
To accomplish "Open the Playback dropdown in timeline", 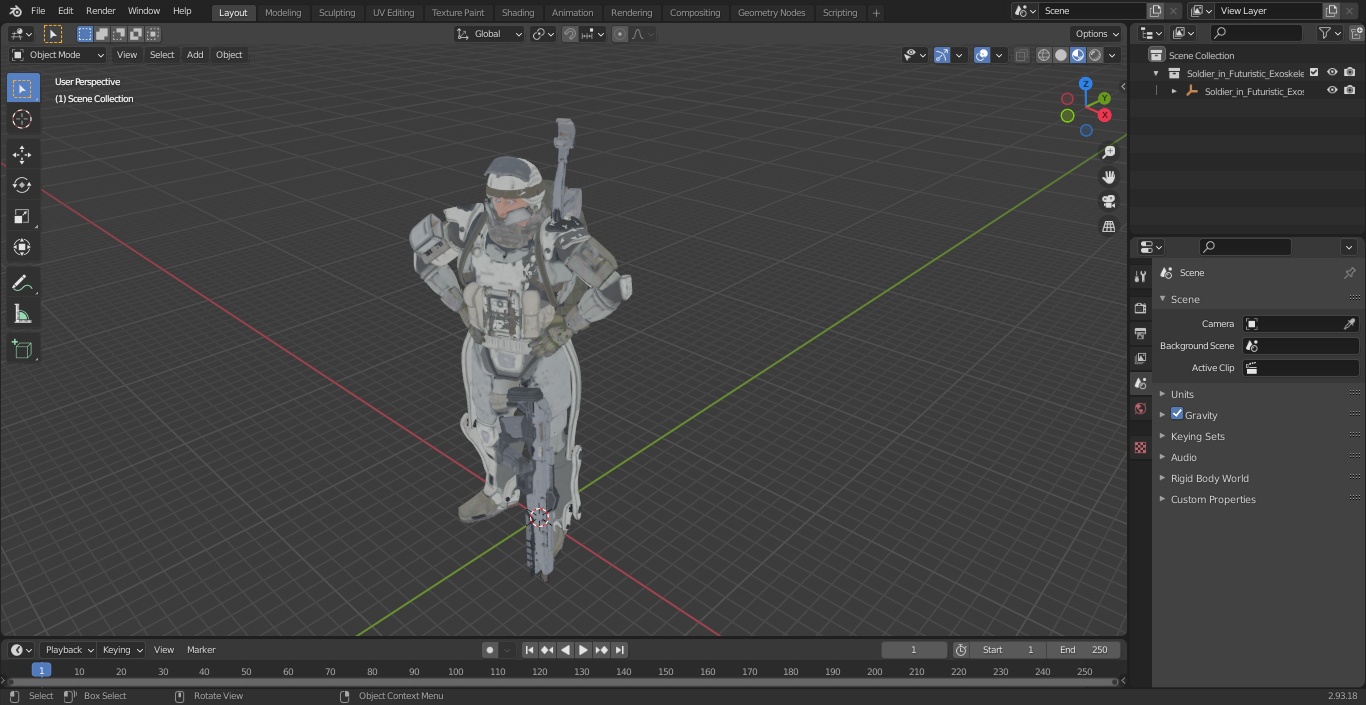I will click(69, 650).
